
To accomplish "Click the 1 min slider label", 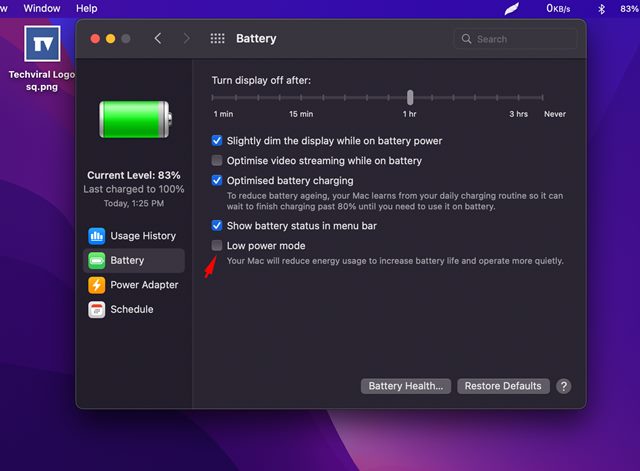I will [x=223, y=114].
